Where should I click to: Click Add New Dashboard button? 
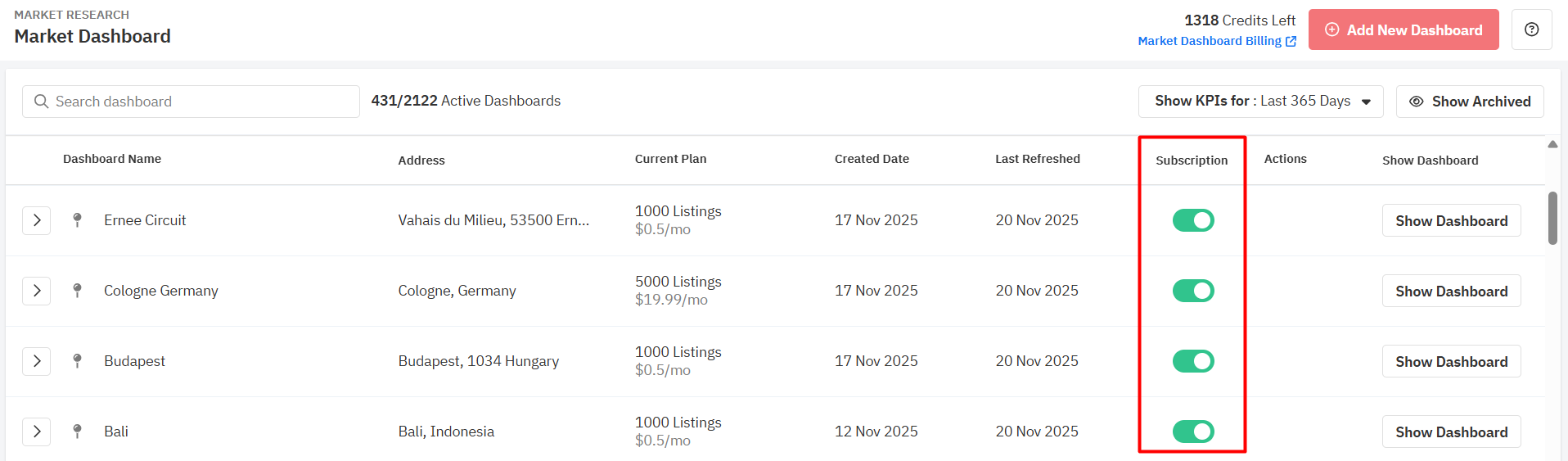click(x=1403, y=29)
